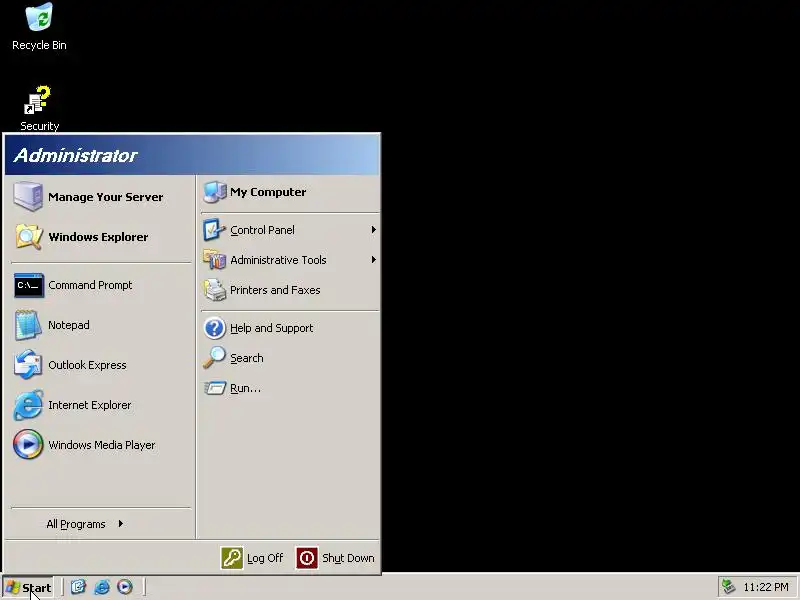The image size is (800, 600).
Task: Choose Printers and Faxes label
Action: [x=275, y=290]
